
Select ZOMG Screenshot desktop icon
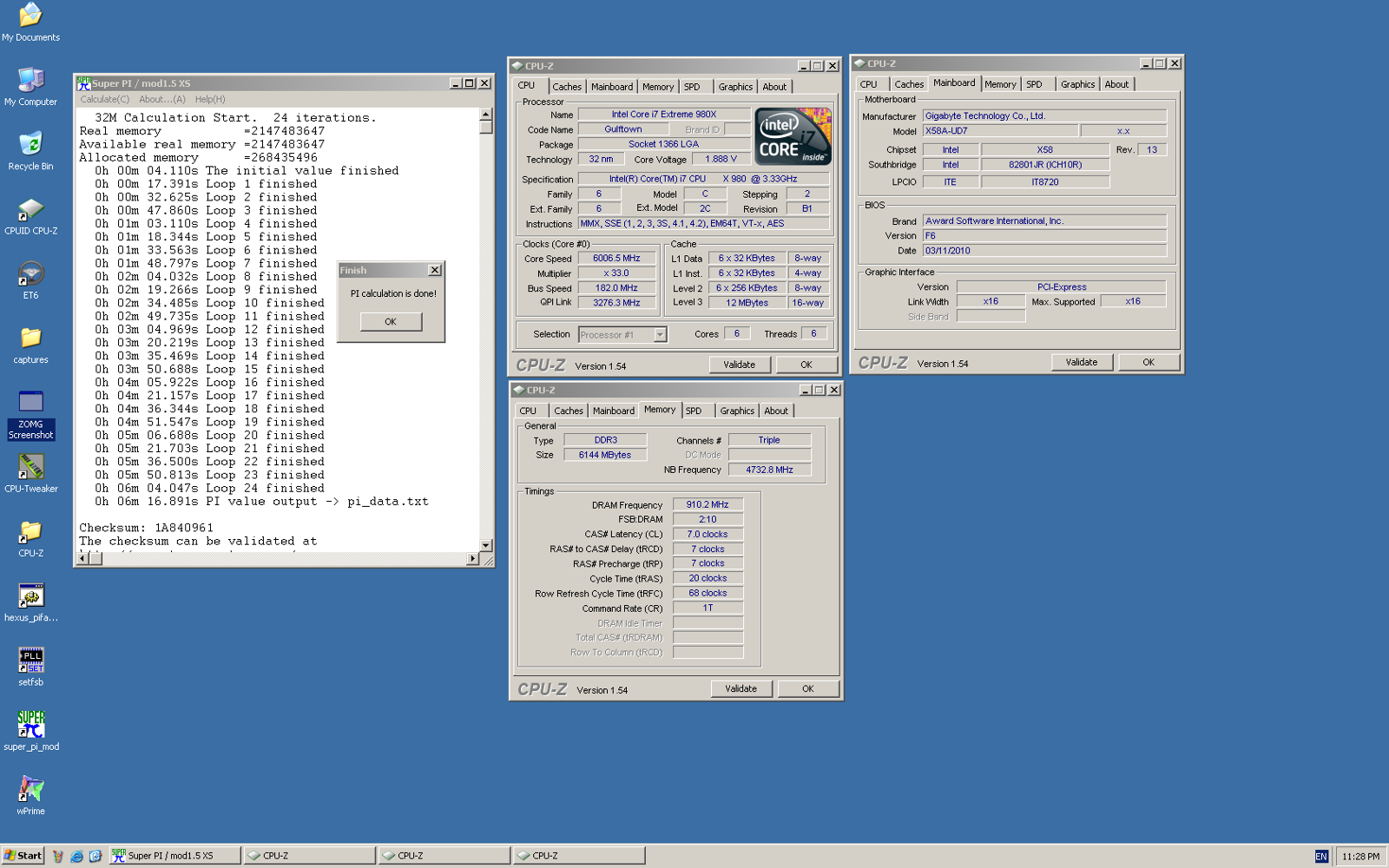tap(30, 415)
